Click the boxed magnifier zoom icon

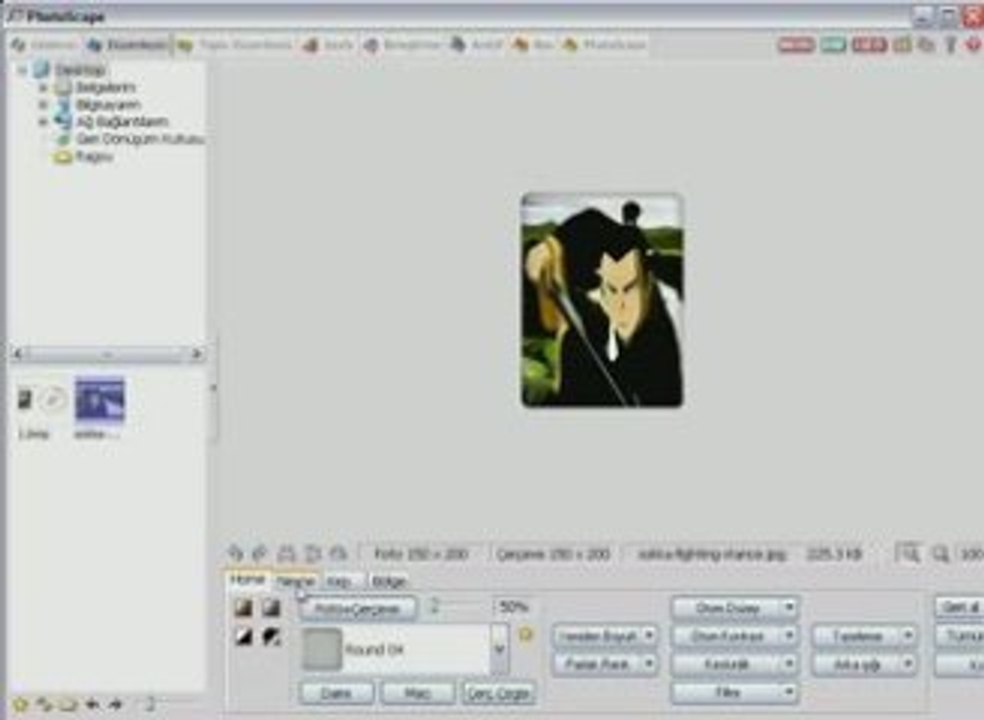[x=907, y=554]
